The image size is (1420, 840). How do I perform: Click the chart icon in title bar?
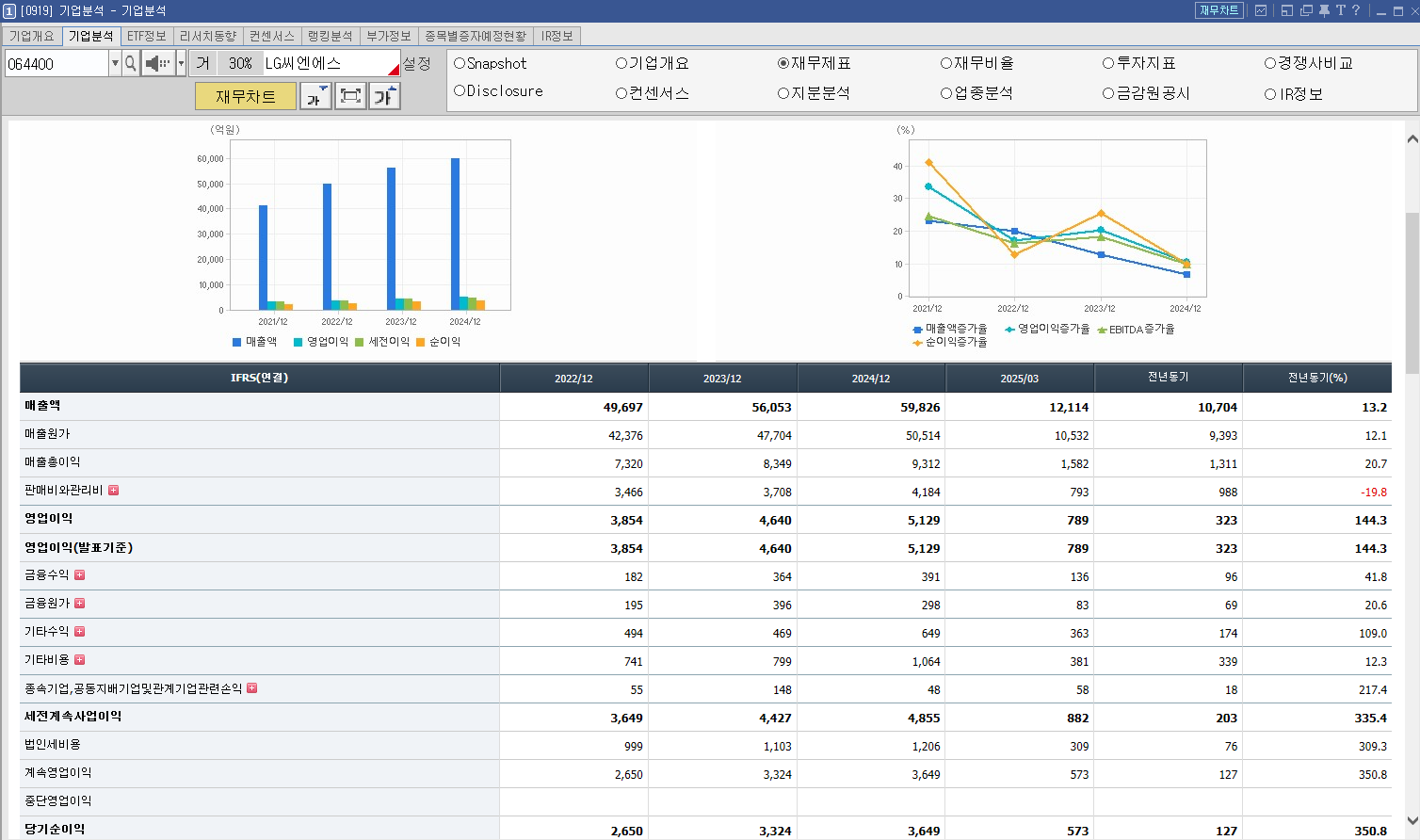click(1261, 10)
